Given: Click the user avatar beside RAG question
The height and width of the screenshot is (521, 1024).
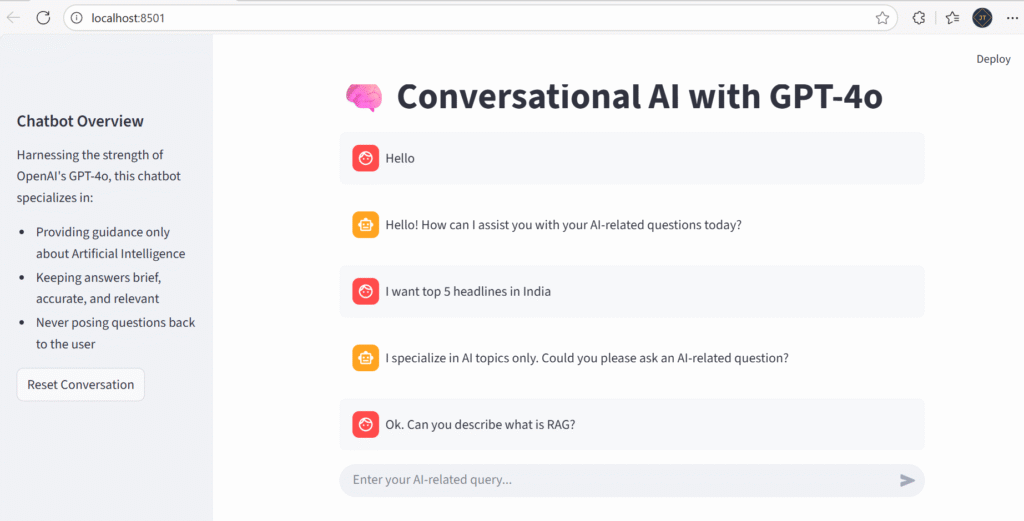Looking at the screenshot, I should (365, 424).
